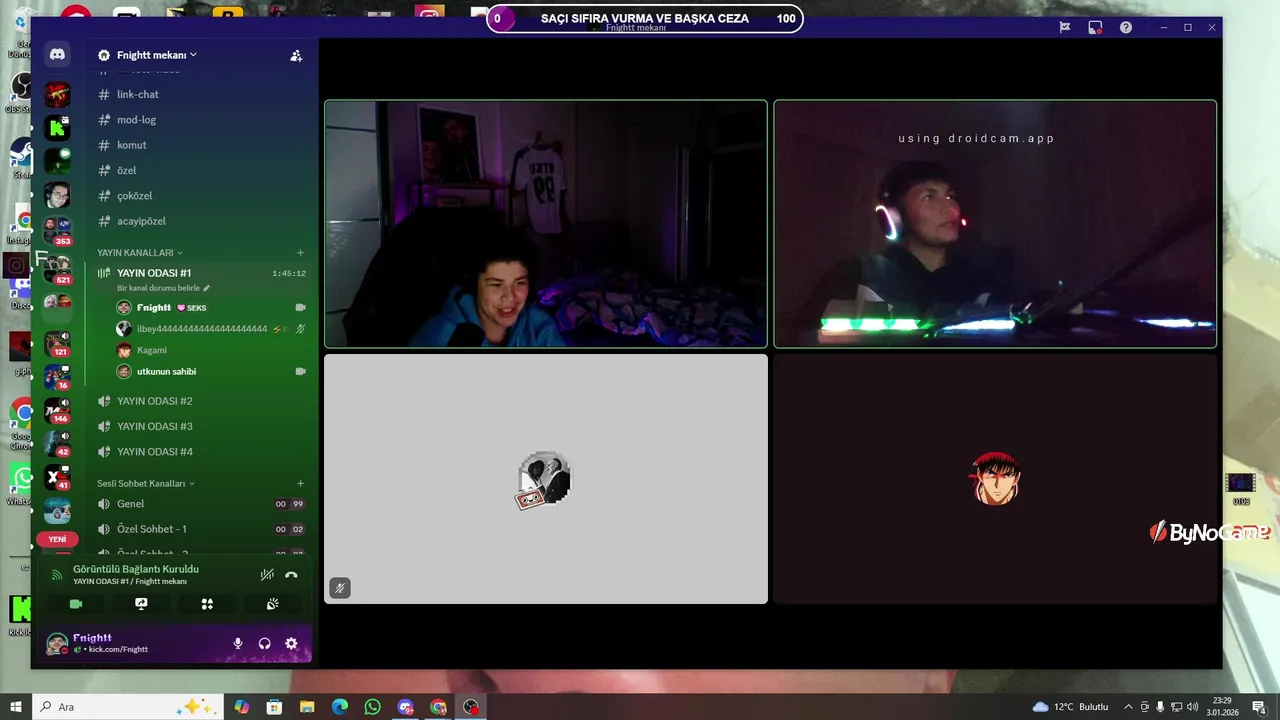
Task: Mute the microphone in user panel
Action: [238, 644]
